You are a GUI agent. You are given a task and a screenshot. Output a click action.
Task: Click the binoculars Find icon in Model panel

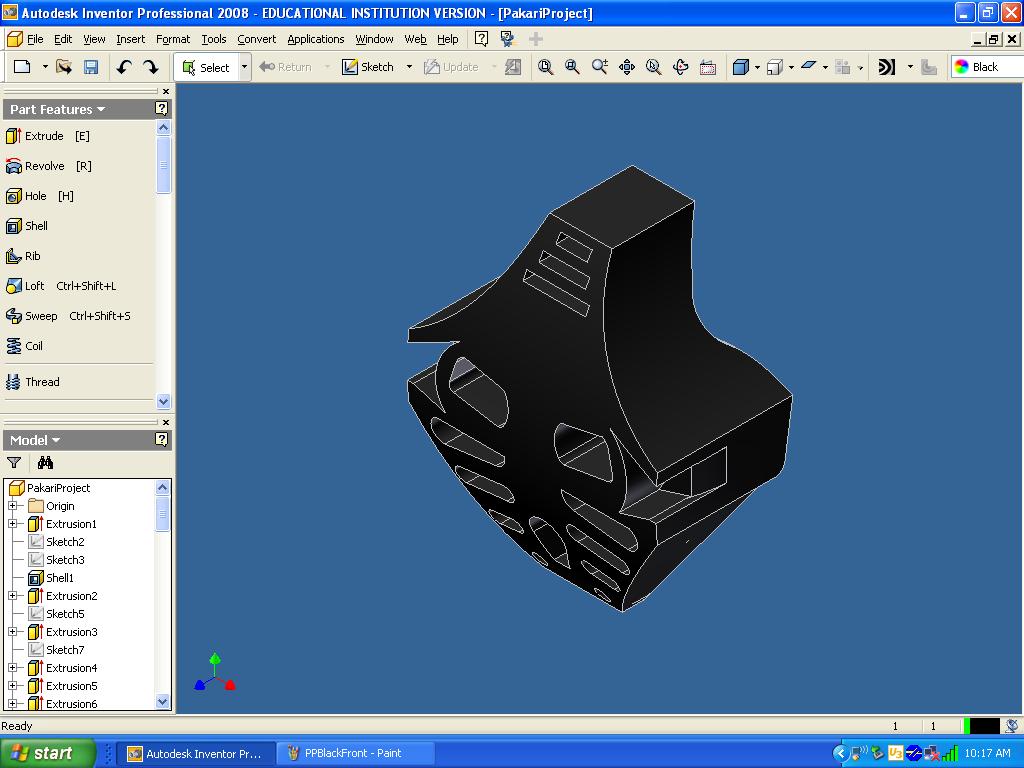(45, 463)
